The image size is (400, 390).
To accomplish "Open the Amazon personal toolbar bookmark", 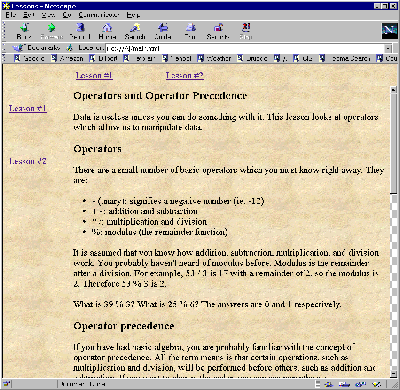I will (x=67, y=58).
